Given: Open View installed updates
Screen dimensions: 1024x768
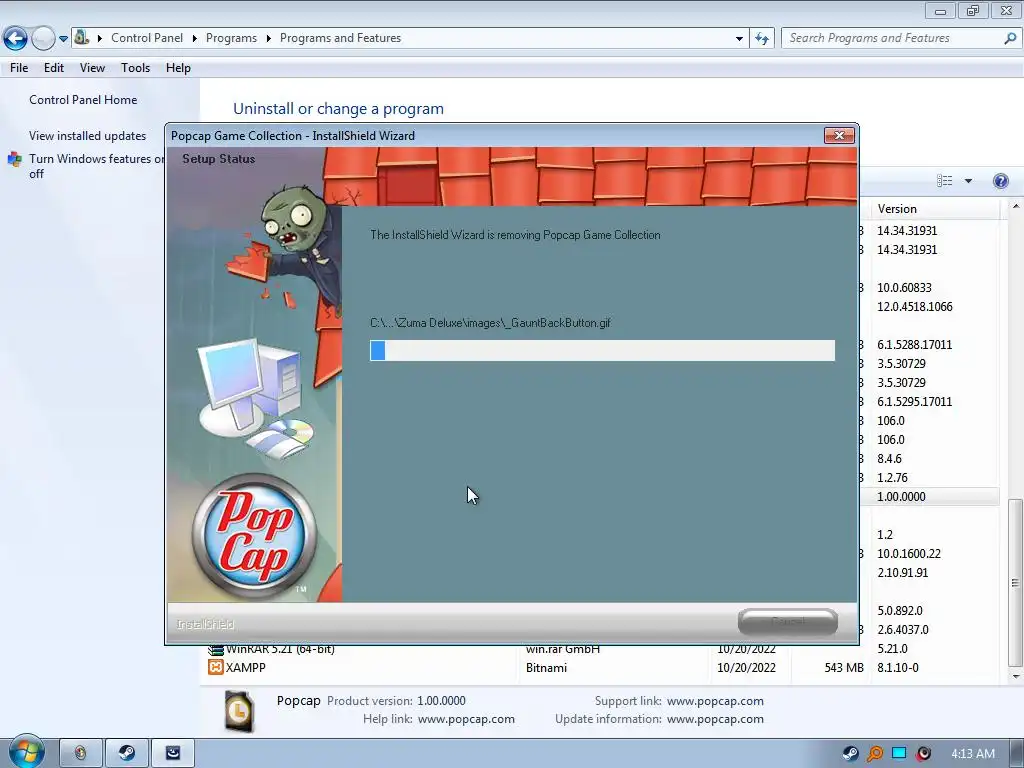Looking at the screenshot, I should 88,136.
